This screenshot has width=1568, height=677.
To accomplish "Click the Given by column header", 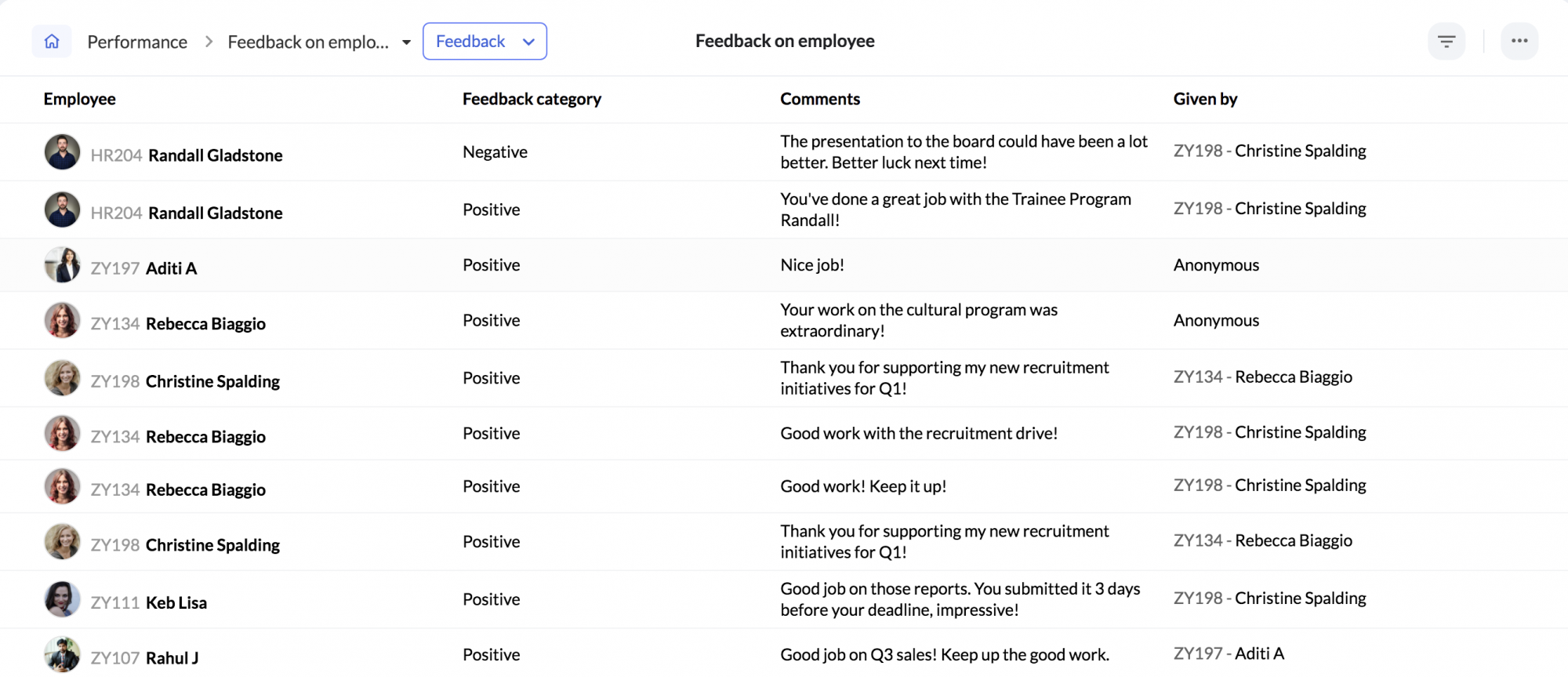I will [x=1205, y=99].
